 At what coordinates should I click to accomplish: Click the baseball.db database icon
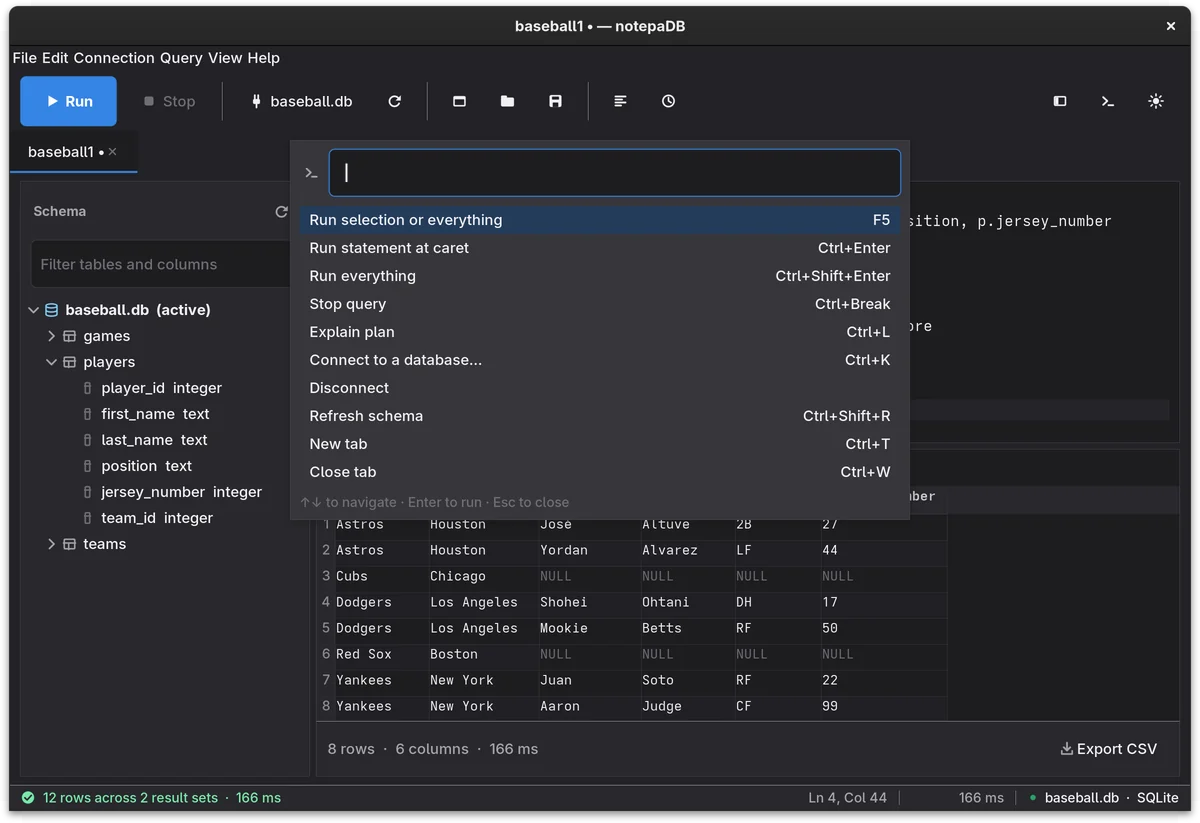pyautogui.click(x=52, y=310)
